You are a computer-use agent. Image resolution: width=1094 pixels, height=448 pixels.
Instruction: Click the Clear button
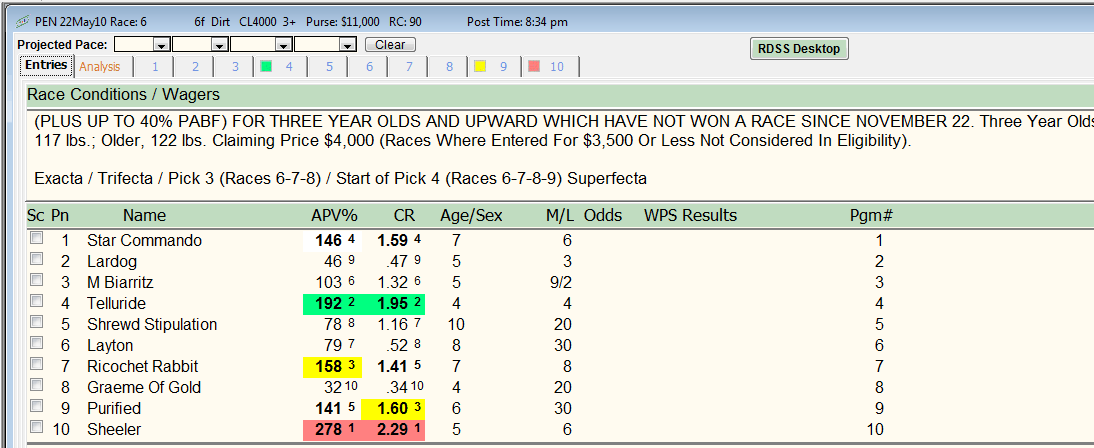click(390, 45)
